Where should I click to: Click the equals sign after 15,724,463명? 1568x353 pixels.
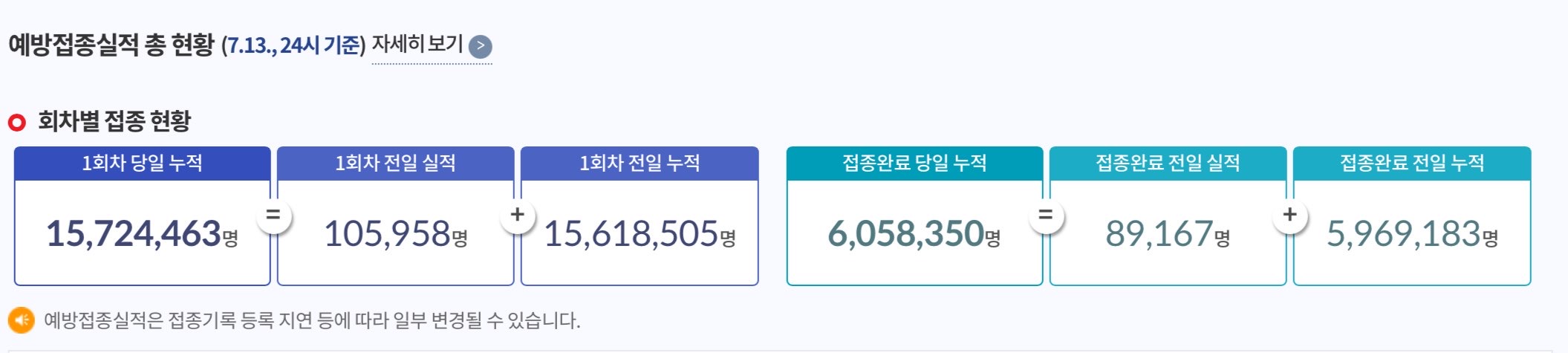pyautogui.click(x=273, y=216)
